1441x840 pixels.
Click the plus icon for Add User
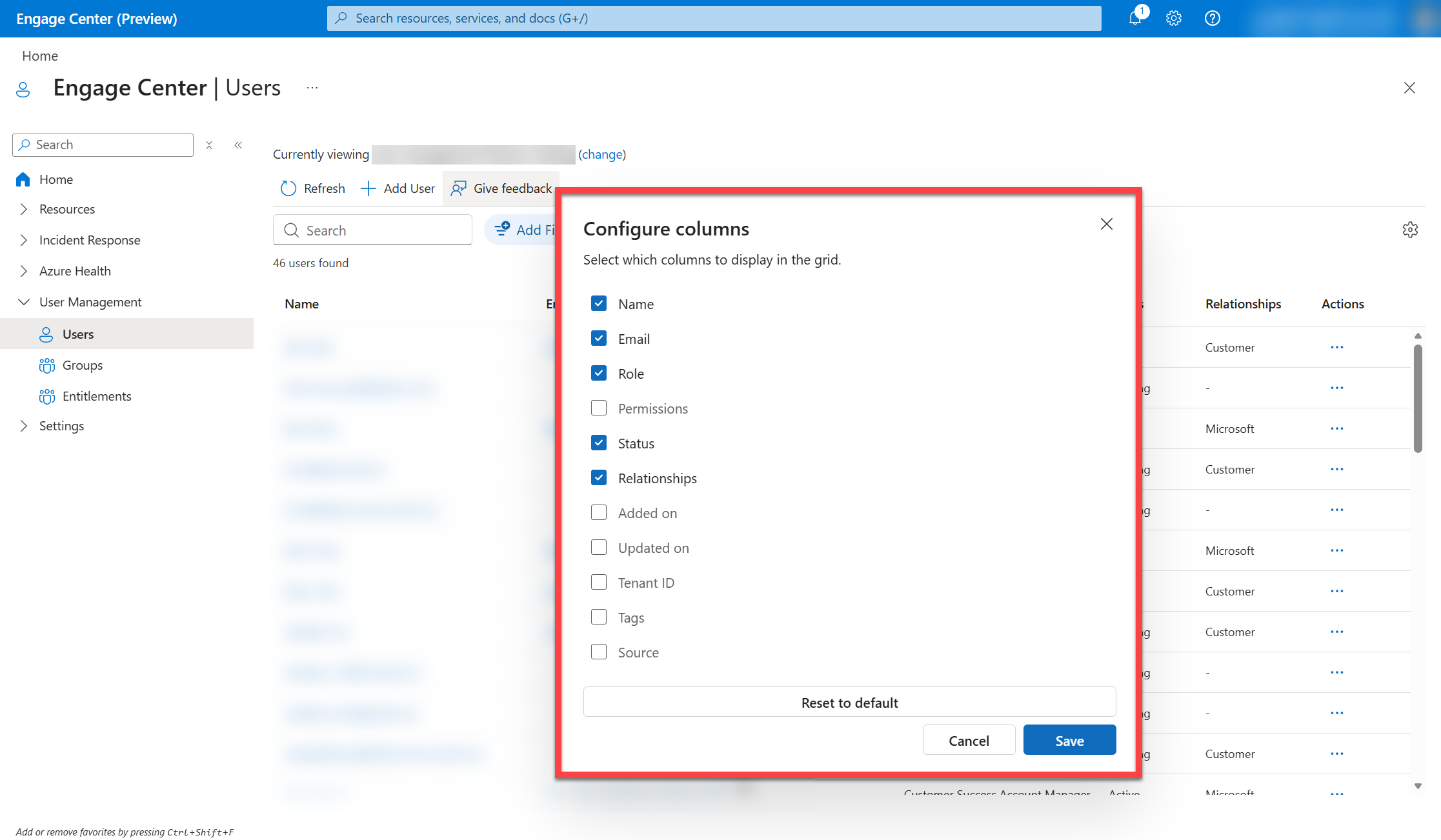click(x=368, y=188)
